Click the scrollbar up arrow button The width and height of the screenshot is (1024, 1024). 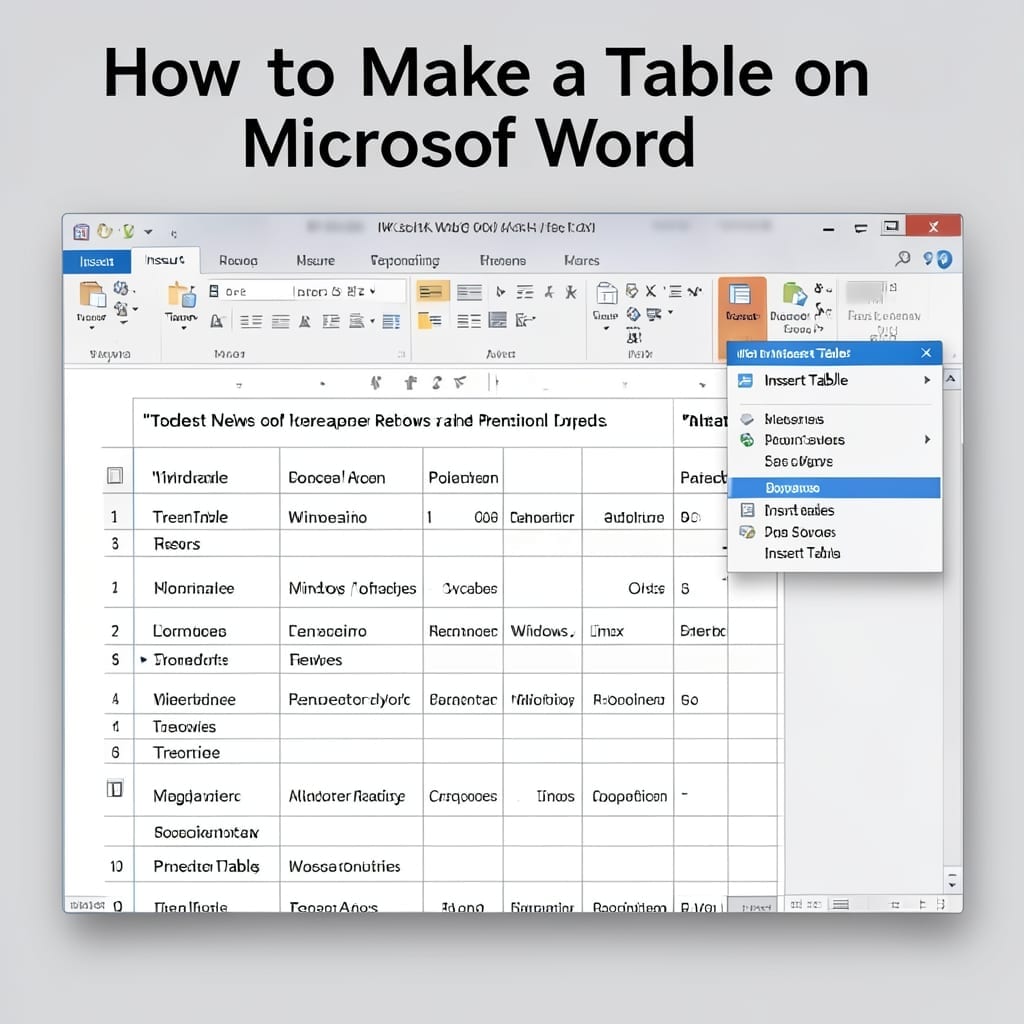952,378
